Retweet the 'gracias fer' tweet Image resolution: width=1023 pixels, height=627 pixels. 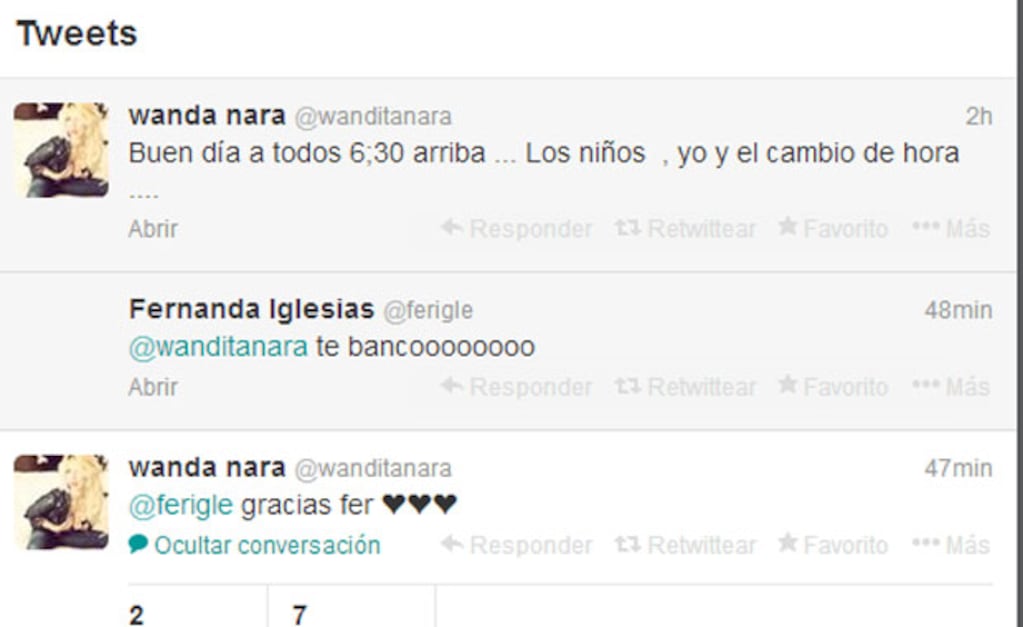(685, 545)
